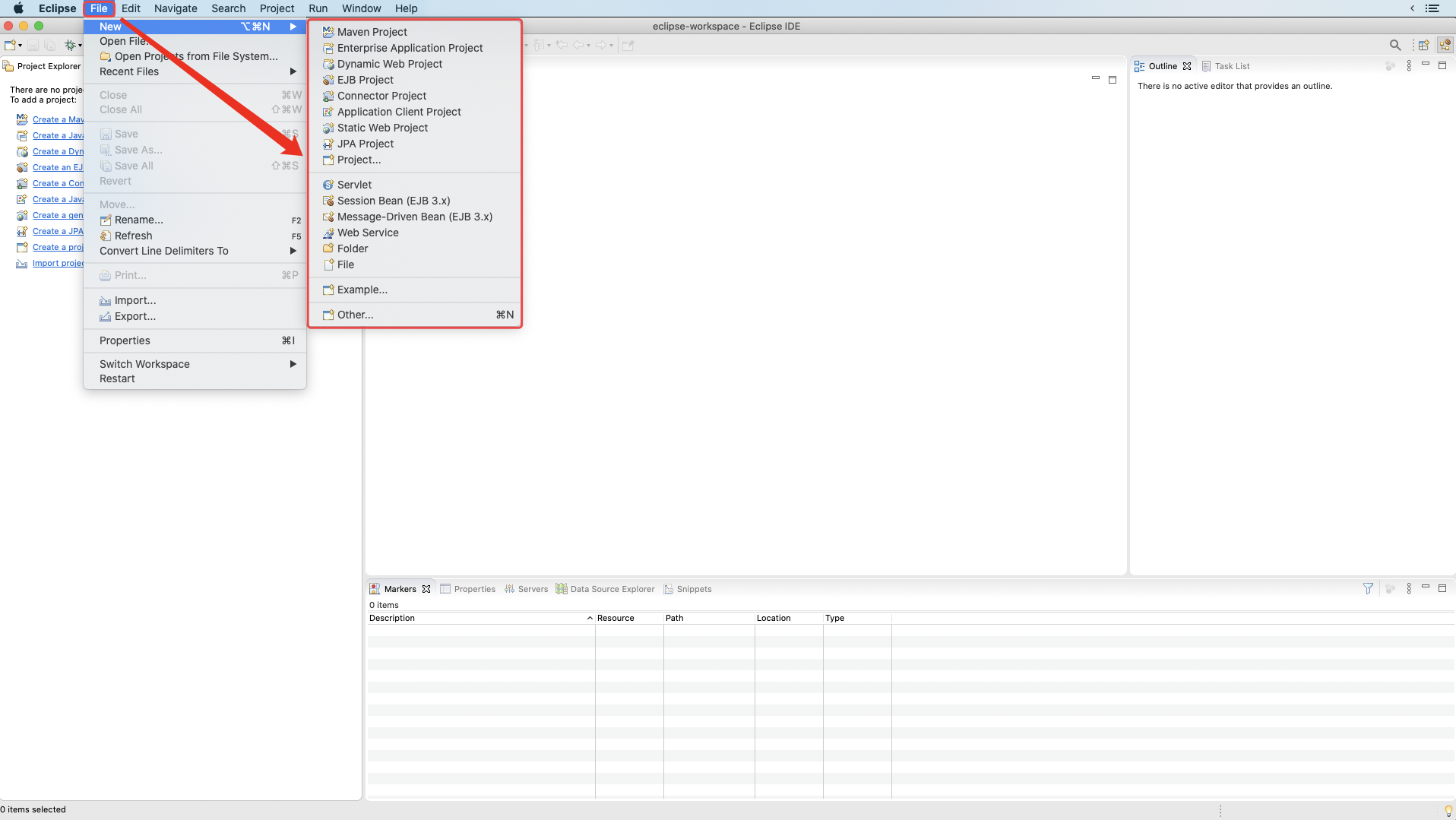Click Restart in File menu
The height and width of the screenshot is (820, 1456).
195,378
